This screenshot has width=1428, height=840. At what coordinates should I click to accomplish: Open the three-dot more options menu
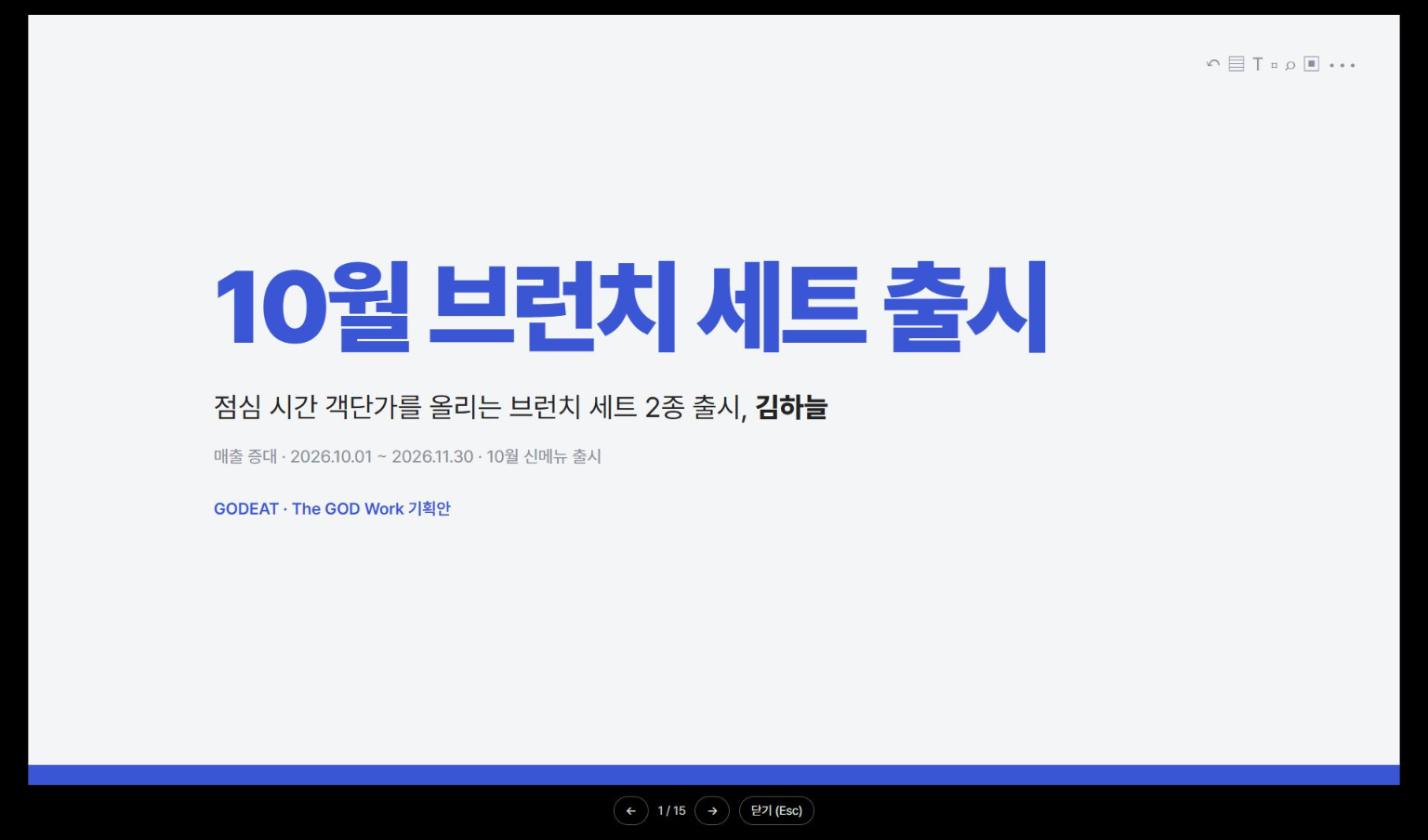[1342, 65]
